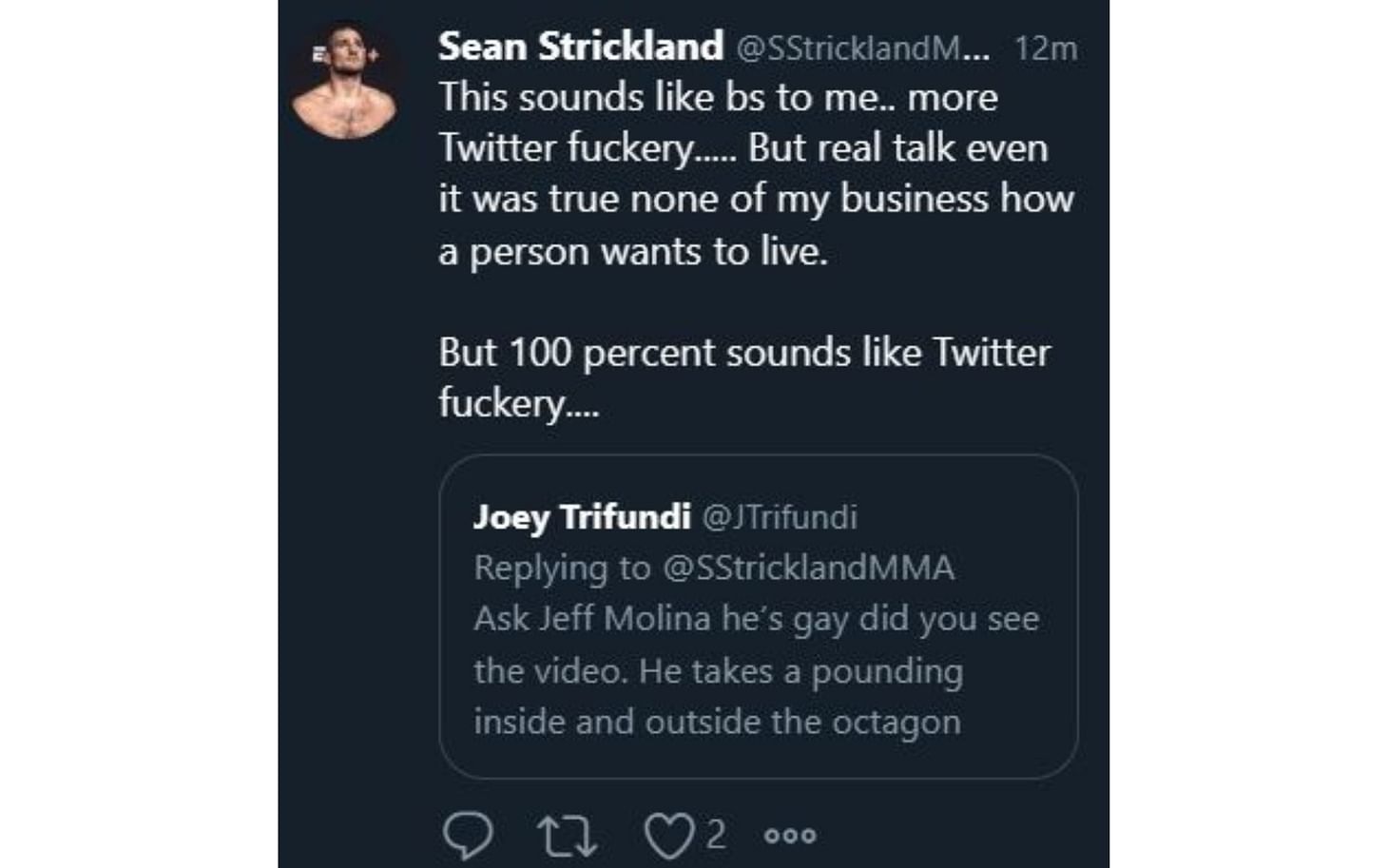Click the 'This sounds like bs' tweet paragraph
This screenshot has width=1388, height=868.
tap(718, 98)
